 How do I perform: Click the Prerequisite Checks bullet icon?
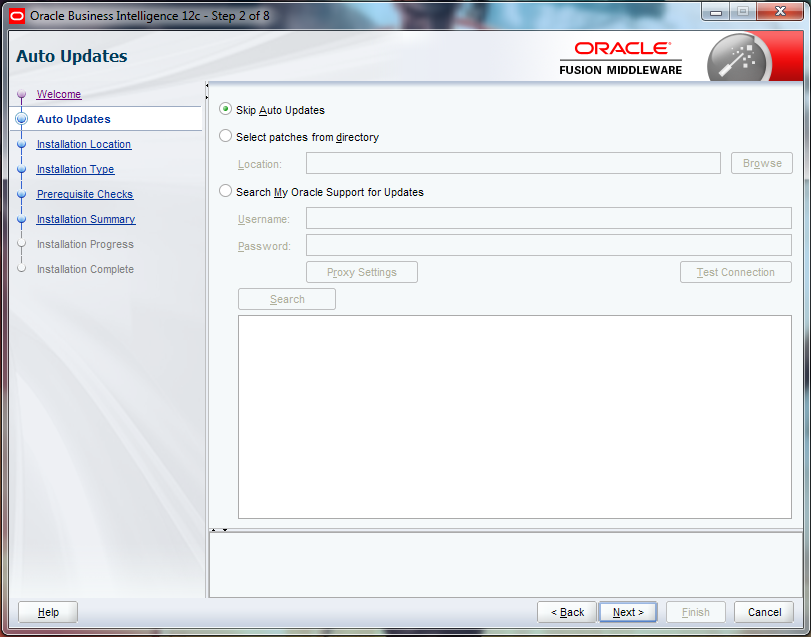click(x=21, y=194)
